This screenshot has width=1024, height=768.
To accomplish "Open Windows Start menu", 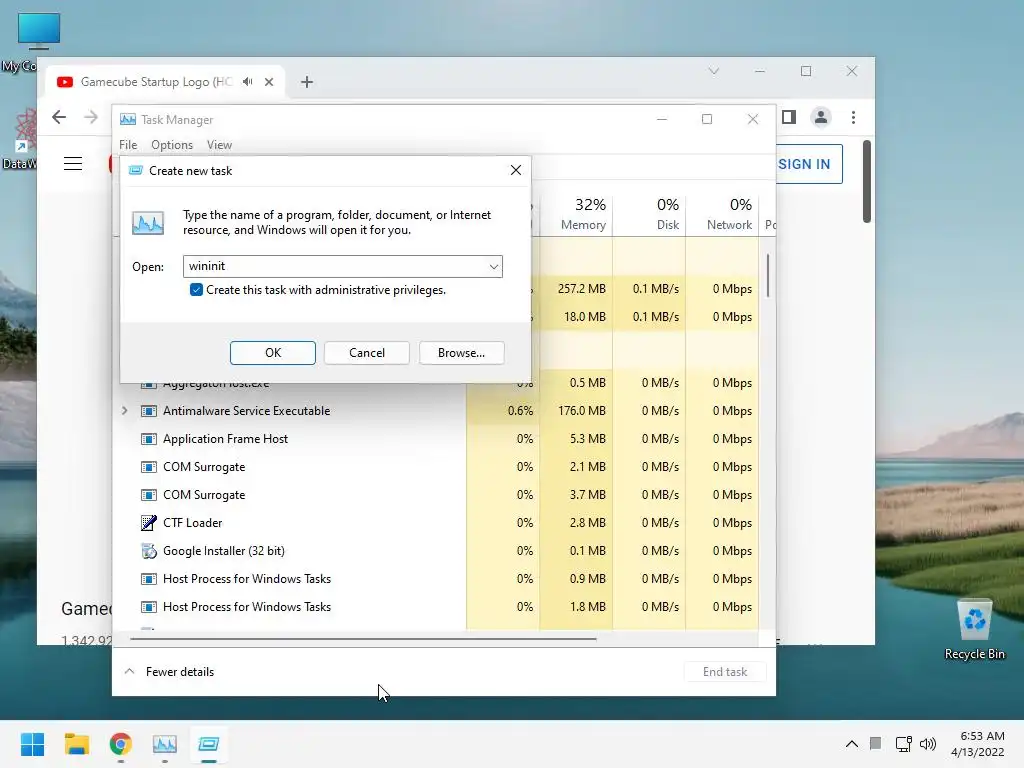I will 32,744.
